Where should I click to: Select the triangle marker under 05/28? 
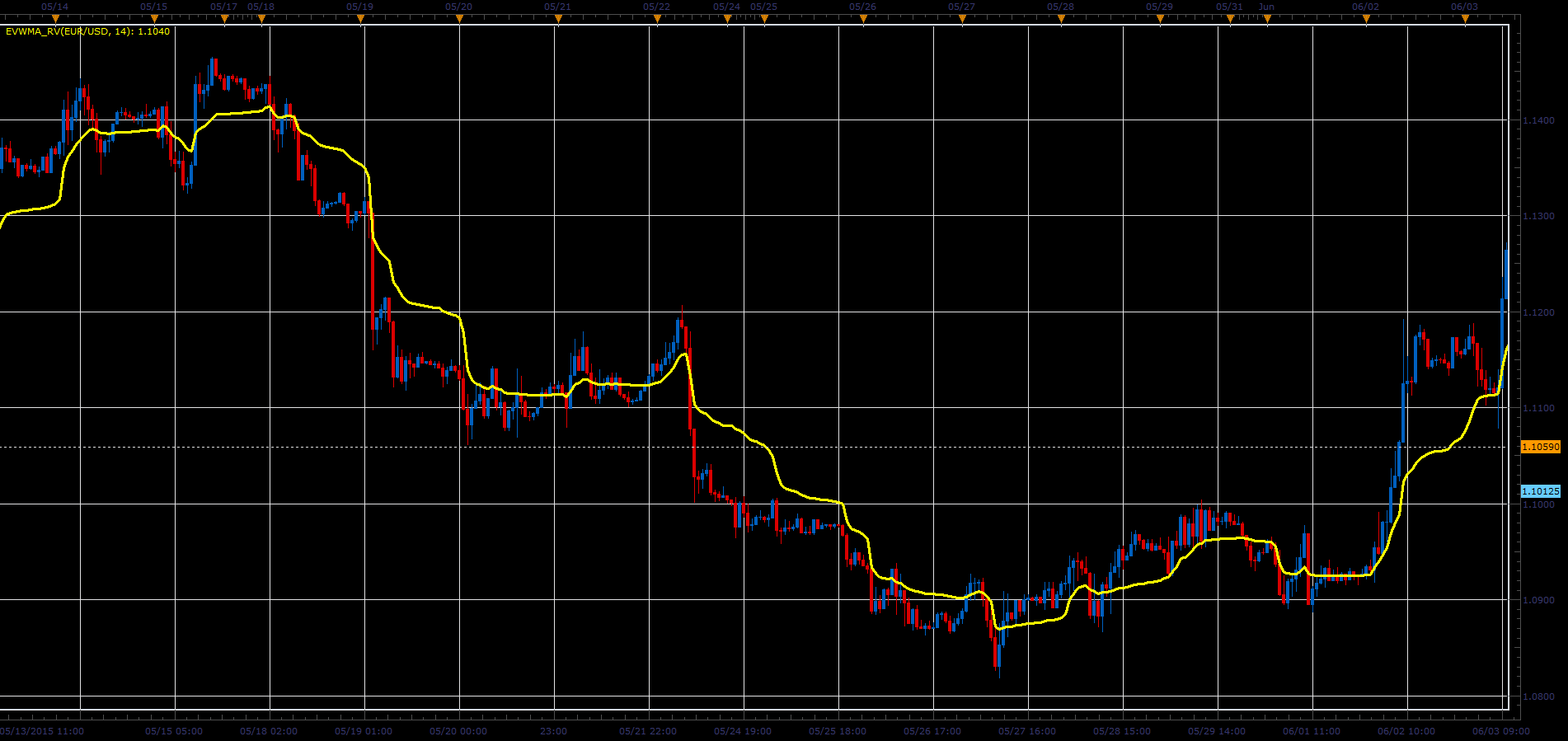[x=1061, y=19]
